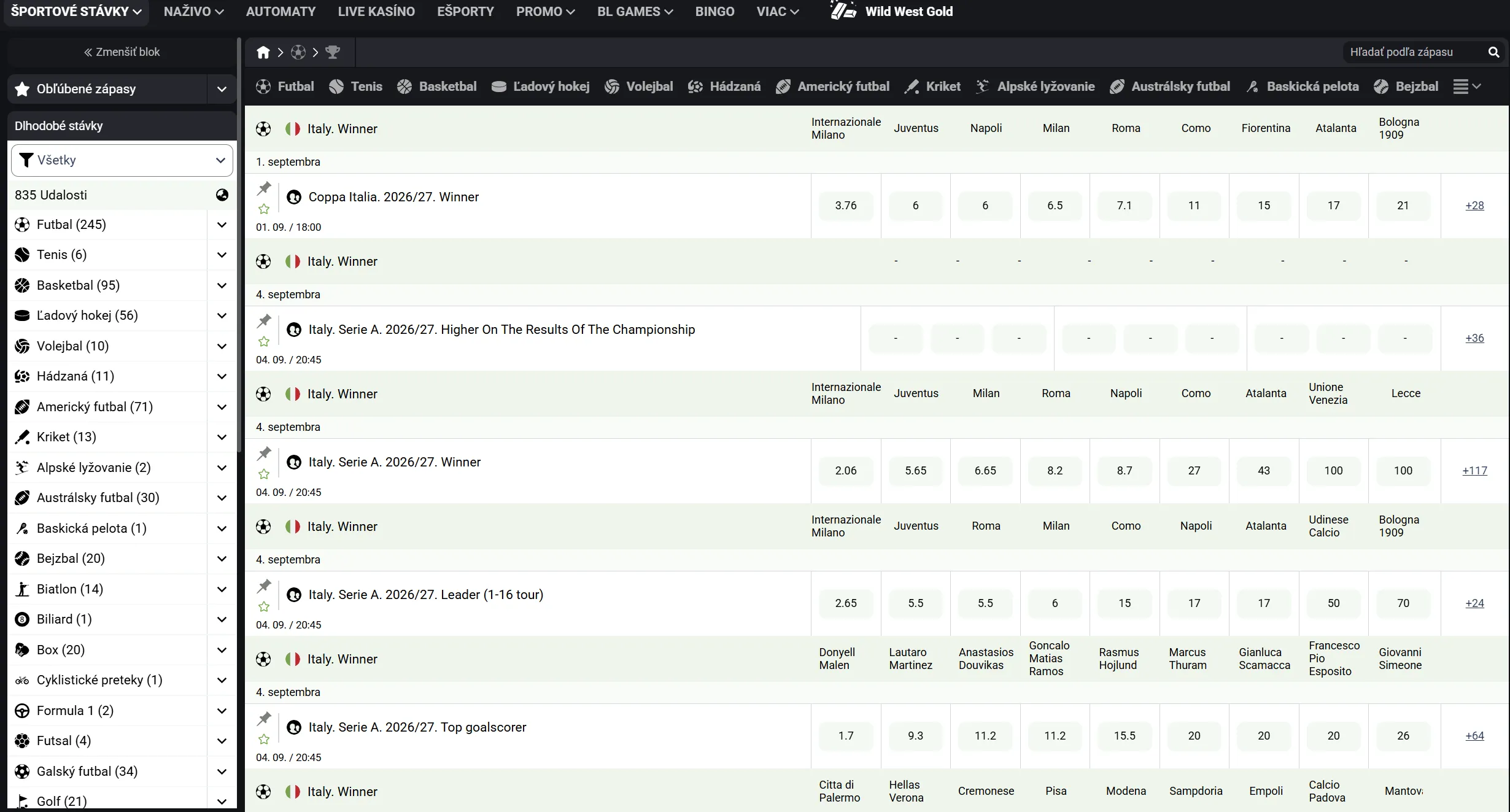Image resolution: width=1510 pixels, height=812 pixels.
Task: Pin the Serie A Leader (1-16 tour) event
Action: tap(264, 586)
